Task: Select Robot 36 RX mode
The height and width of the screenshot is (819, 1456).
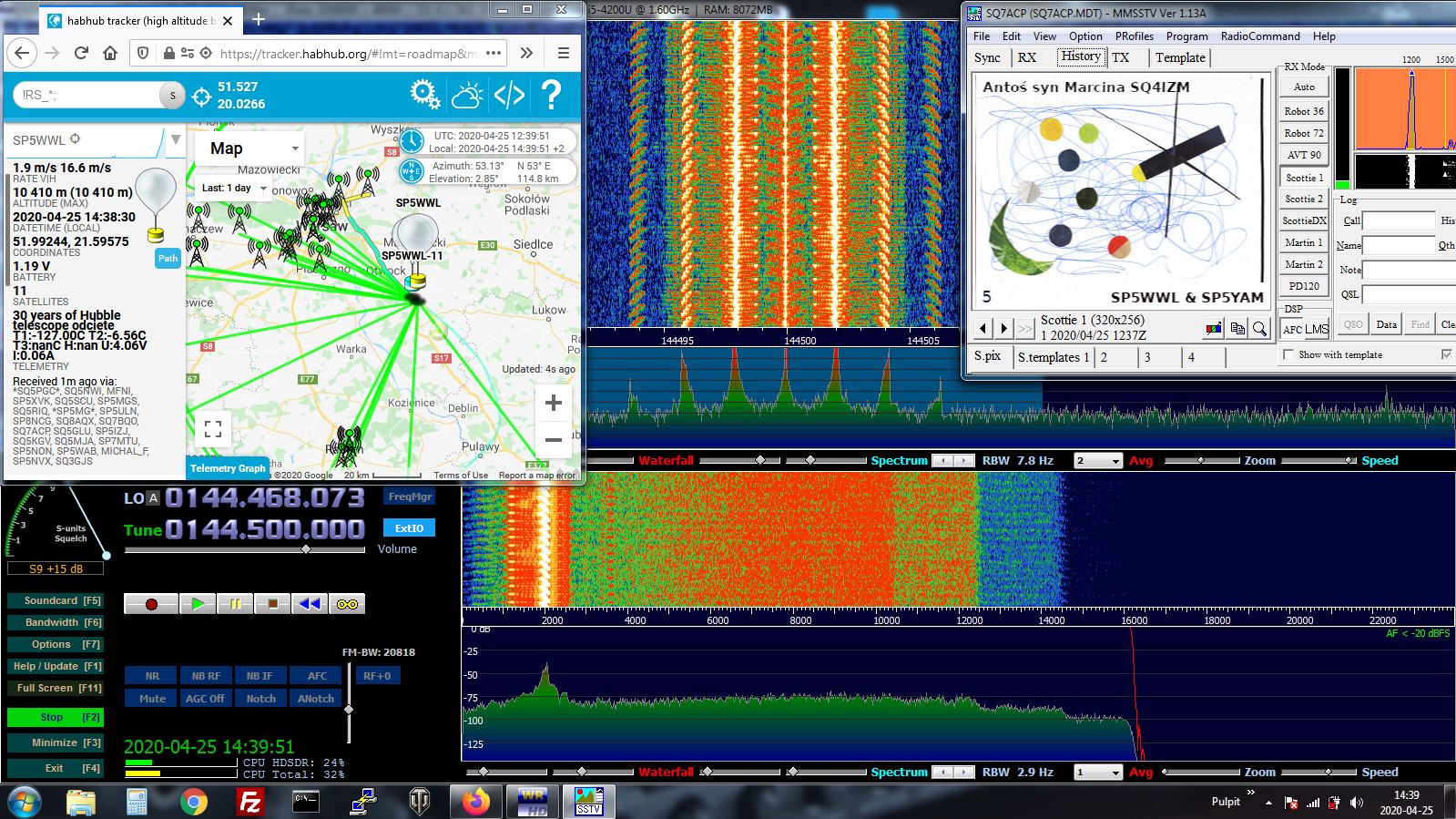Action: 1304,111
